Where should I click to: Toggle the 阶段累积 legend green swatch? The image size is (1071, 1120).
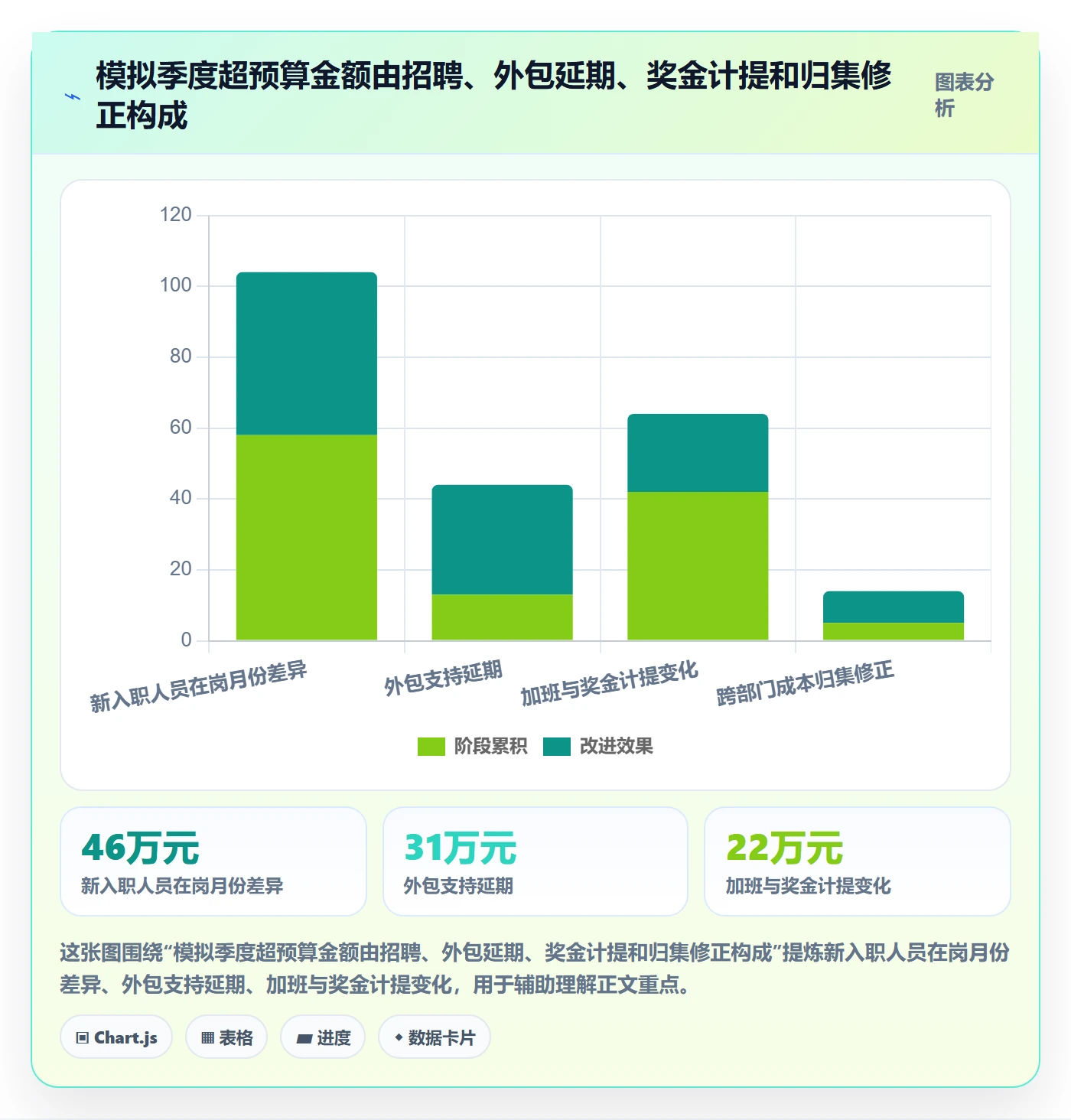coord(431,747)
